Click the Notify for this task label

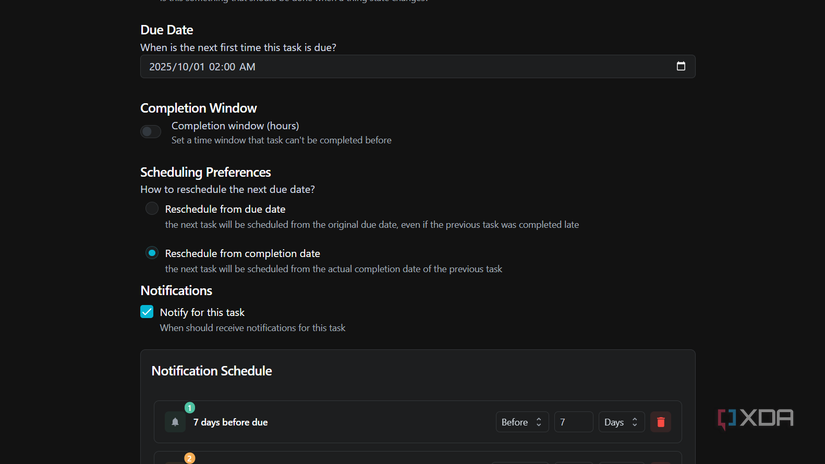click(202, 312)
